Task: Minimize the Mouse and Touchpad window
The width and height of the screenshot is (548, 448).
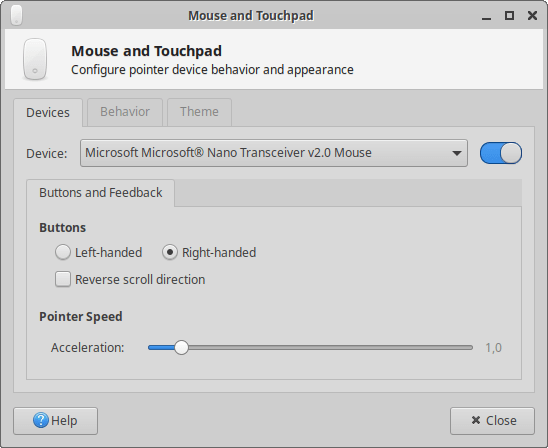Action: click(x=486, y=16)
